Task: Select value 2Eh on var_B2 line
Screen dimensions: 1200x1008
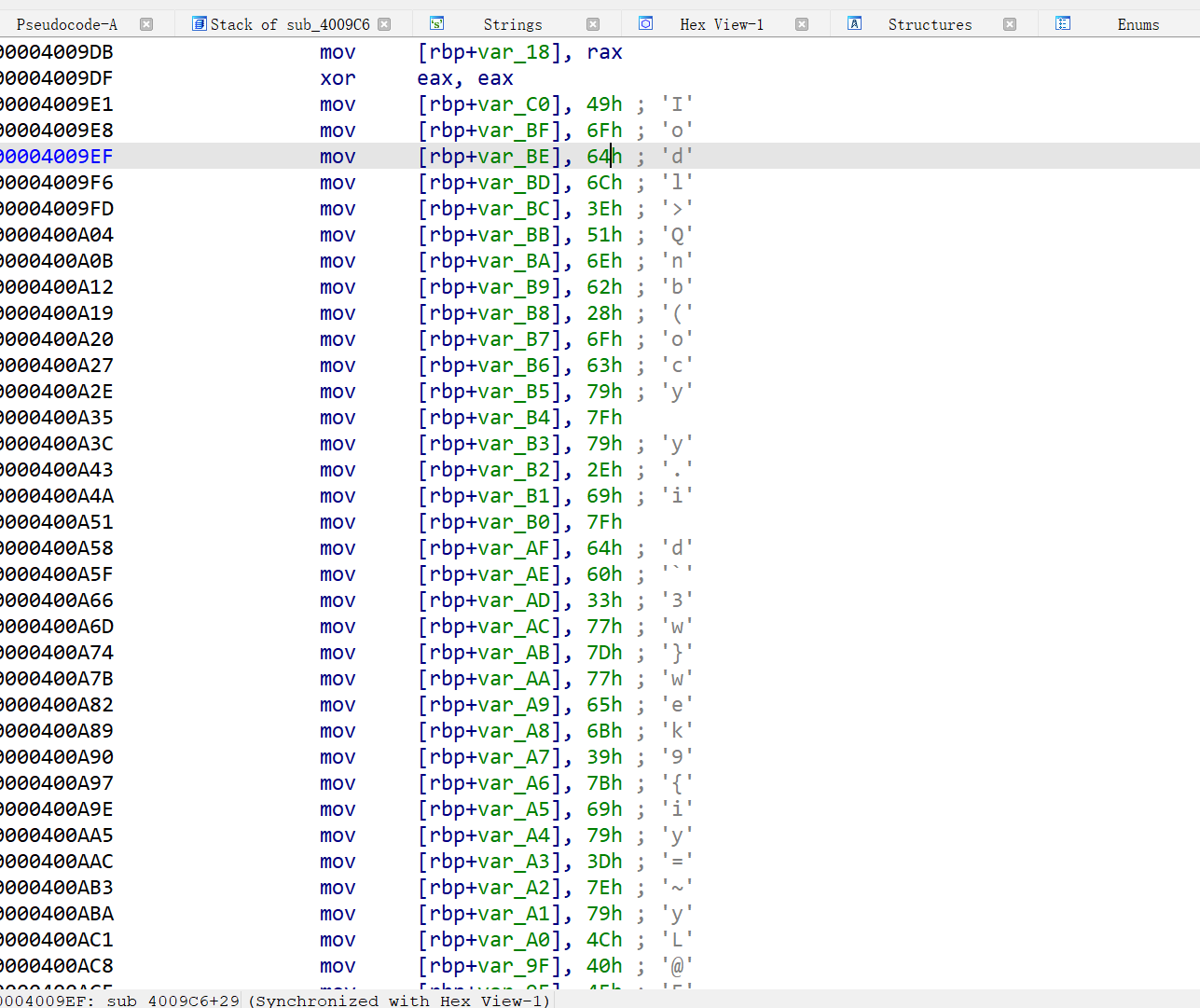Action: coord(604,470)
